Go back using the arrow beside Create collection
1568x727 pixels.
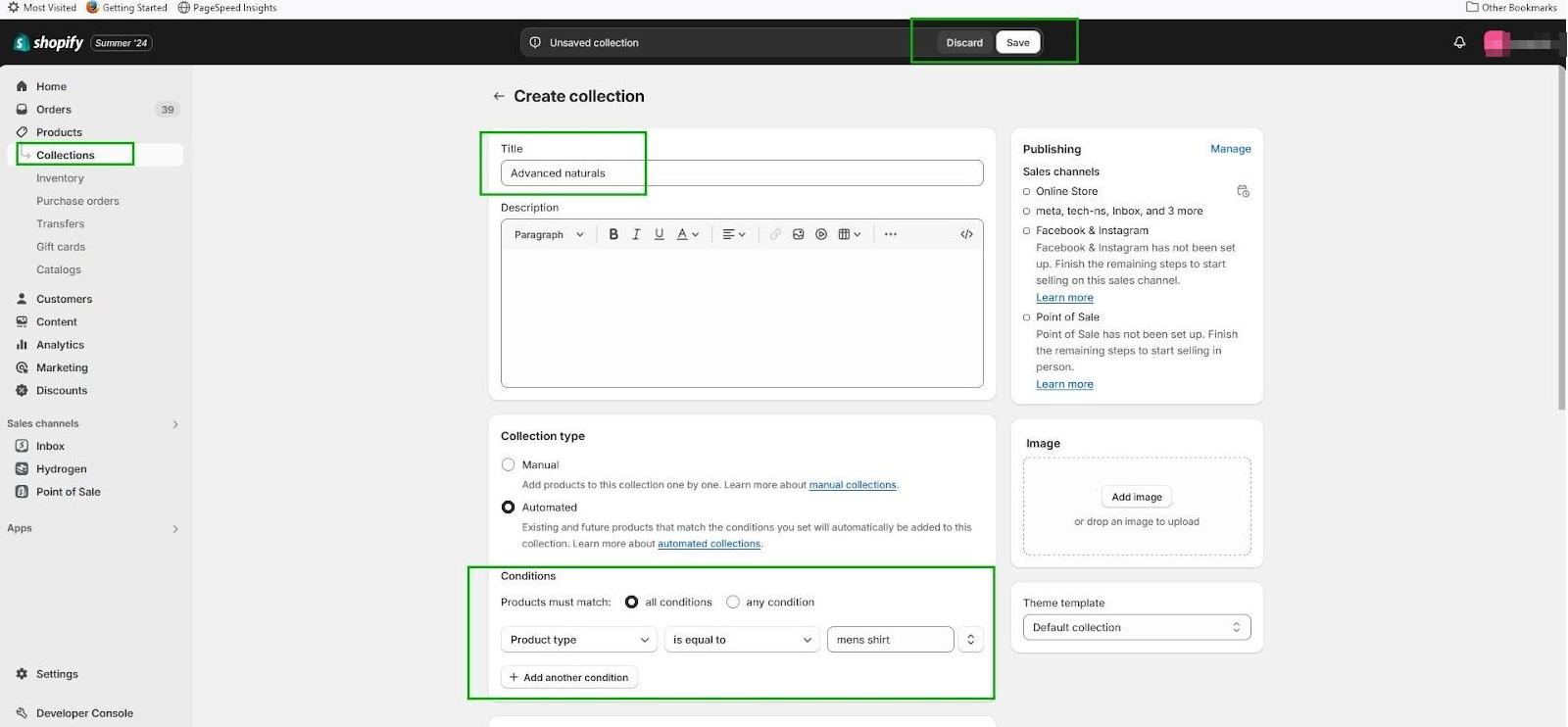(499, 96)
